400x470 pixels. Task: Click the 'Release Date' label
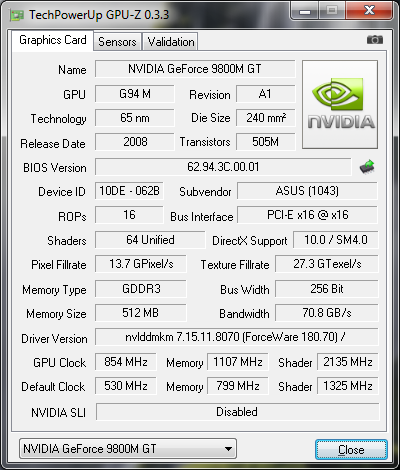(53, 144)
